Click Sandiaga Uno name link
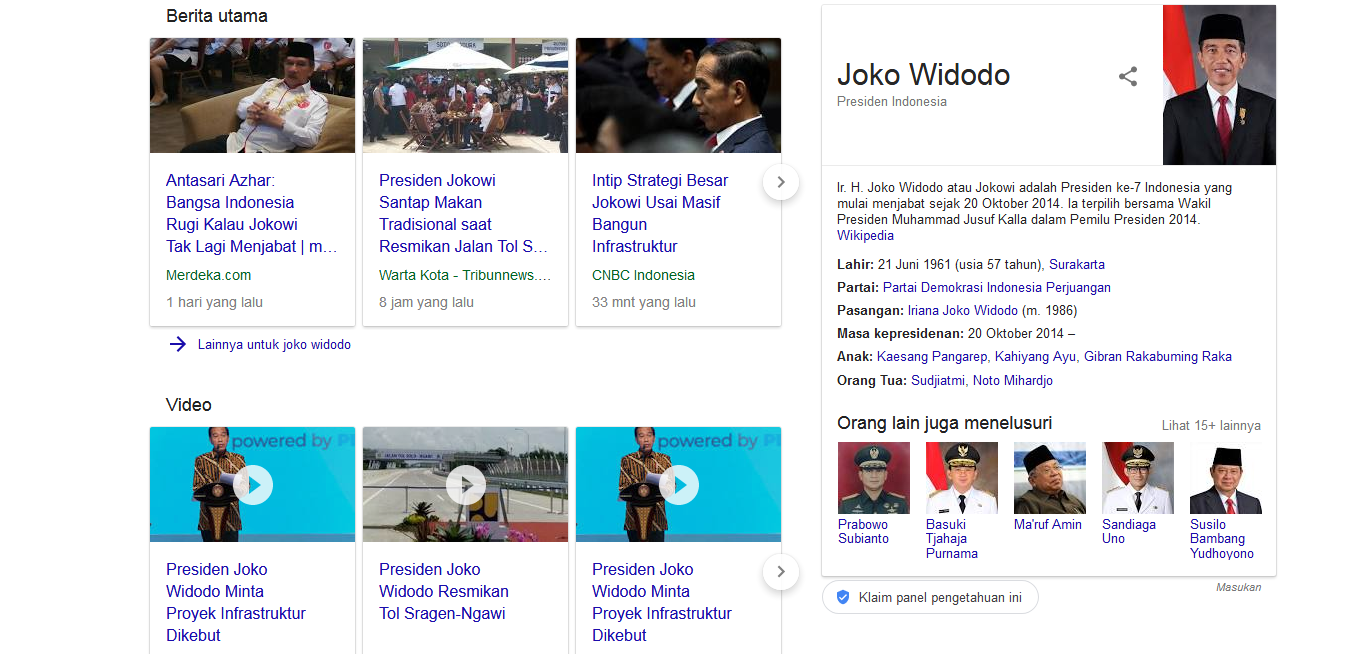This screenshot has width=1349, height=654. [x=1129, y=531]
